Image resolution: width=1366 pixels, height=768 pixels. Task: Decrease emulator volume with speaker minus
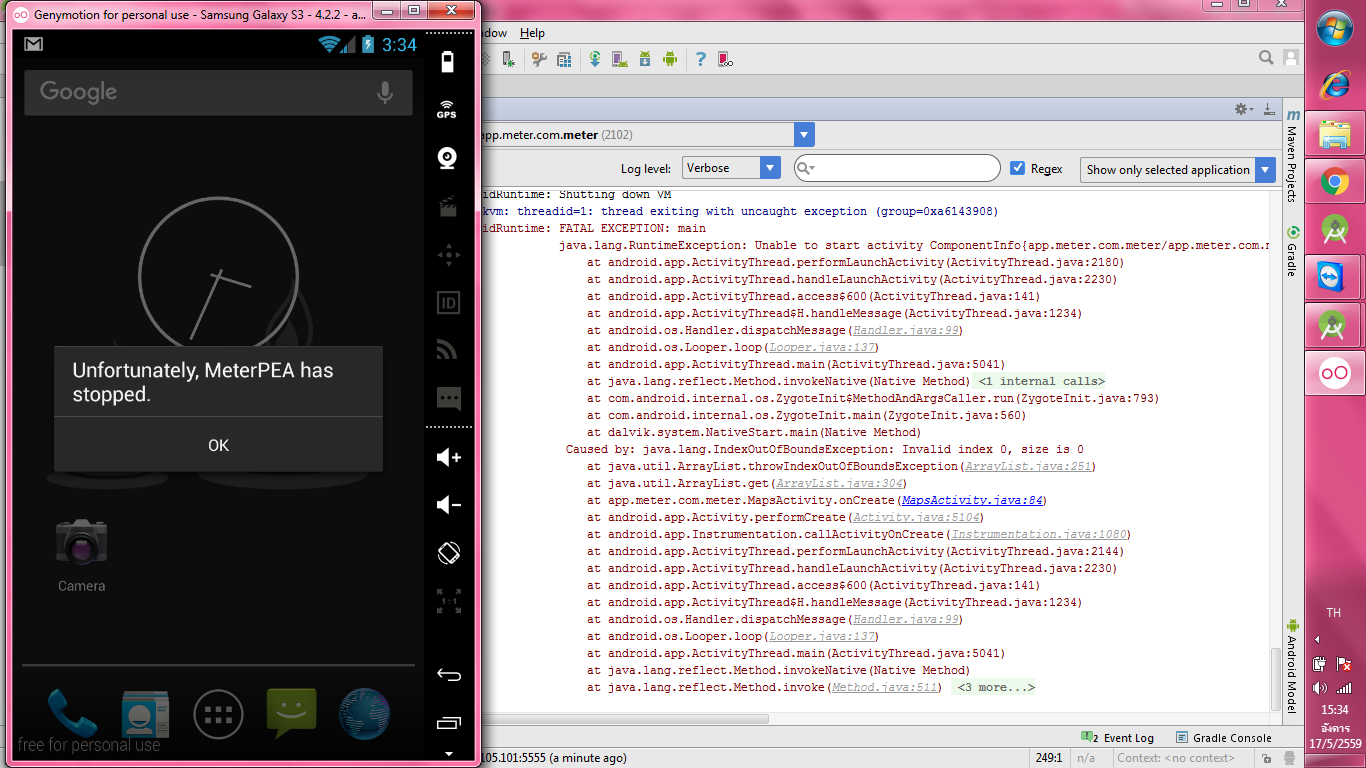448,505
